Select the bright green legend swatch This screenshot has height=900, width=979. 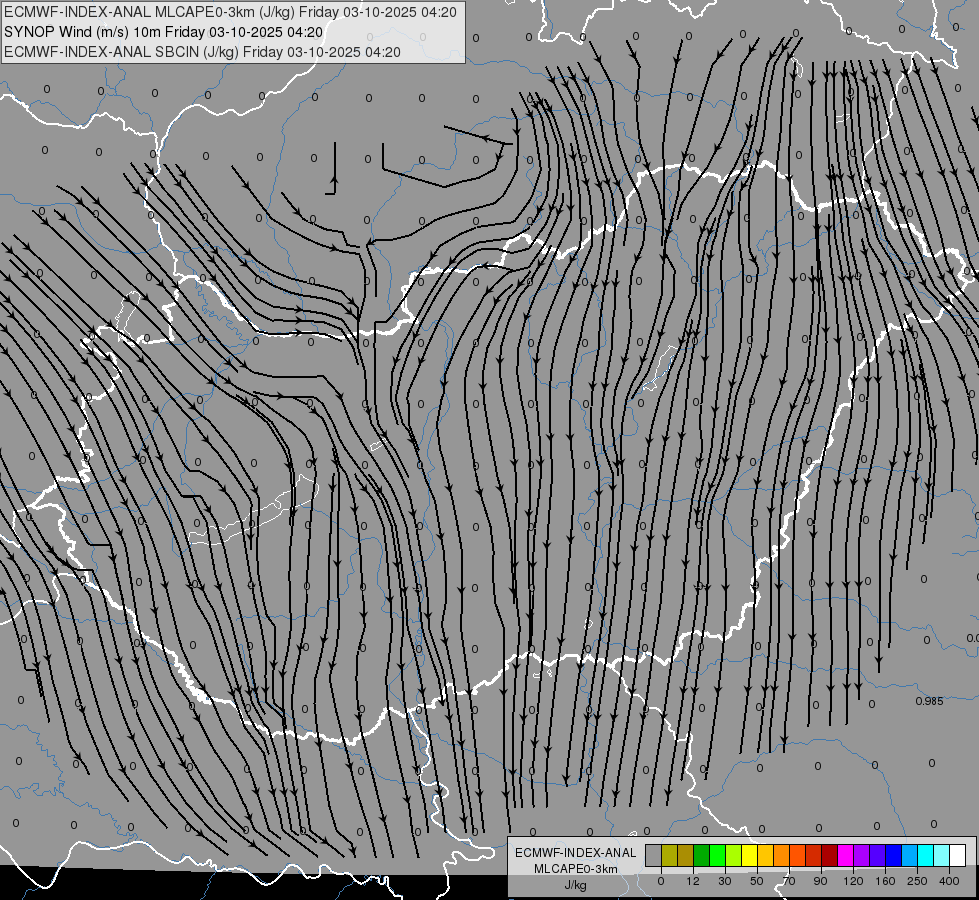coord(717,855)
